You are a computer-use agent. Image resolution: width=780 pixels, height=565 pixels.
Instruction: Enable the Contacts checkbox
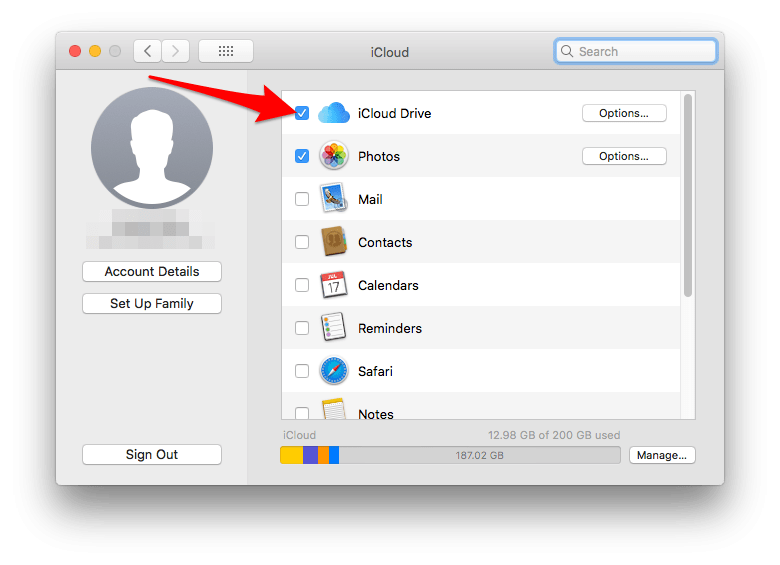(301, 242)
